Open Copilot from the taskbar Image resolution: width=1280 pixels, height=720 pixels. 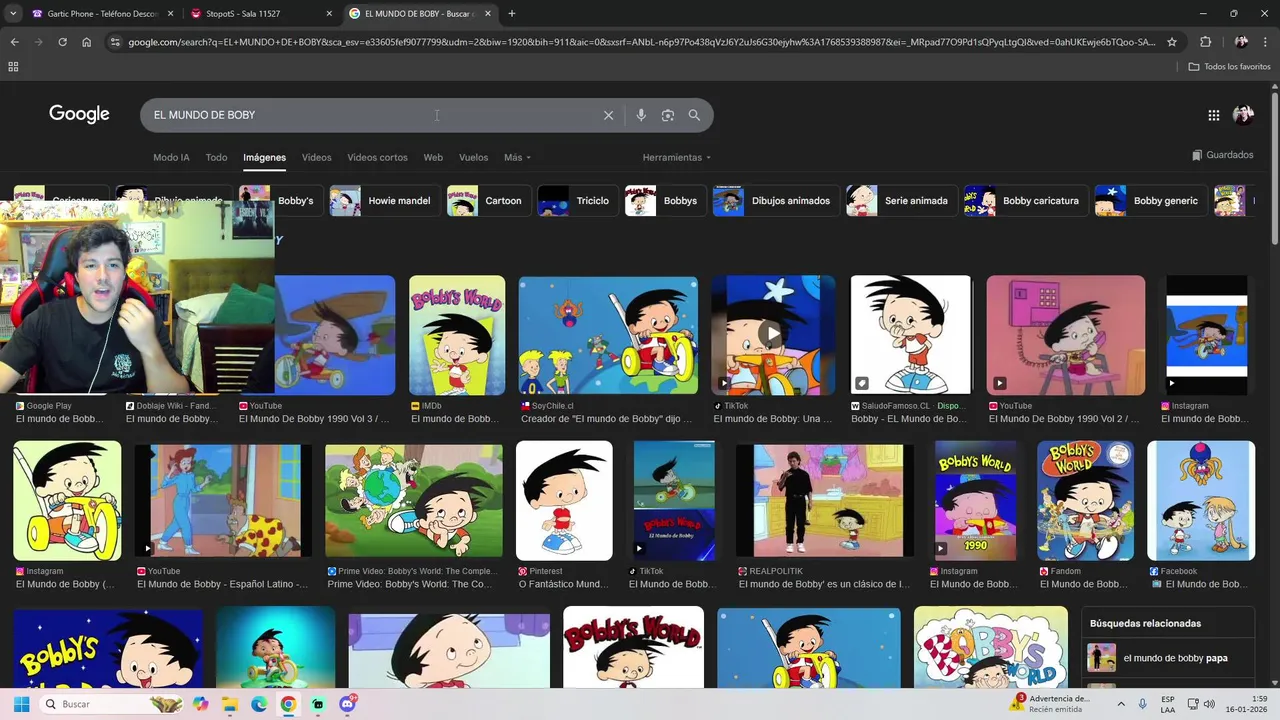[201, 704]
